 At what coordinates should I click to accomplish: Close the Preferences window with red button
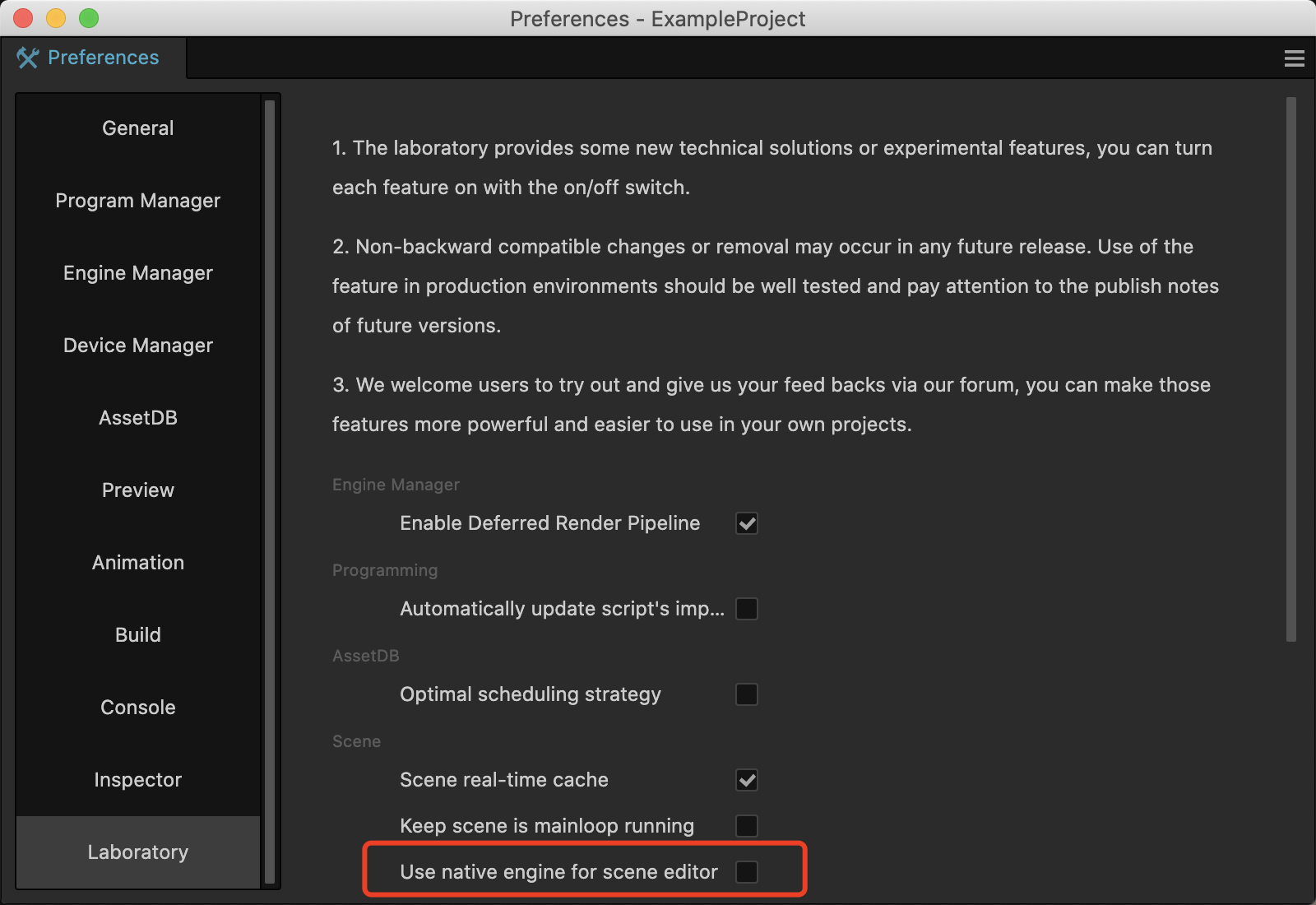23,18
